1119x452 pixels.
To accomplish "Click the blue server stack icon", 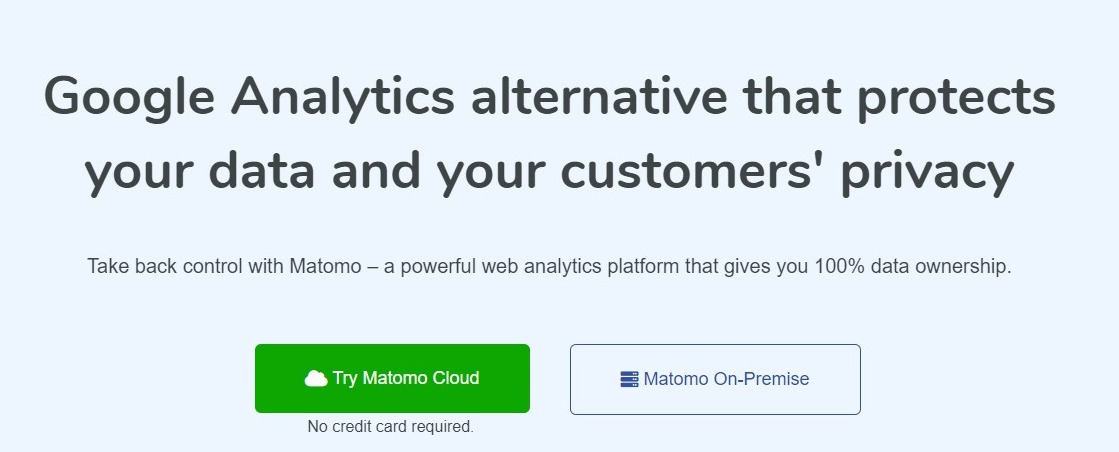I will 629,379.
